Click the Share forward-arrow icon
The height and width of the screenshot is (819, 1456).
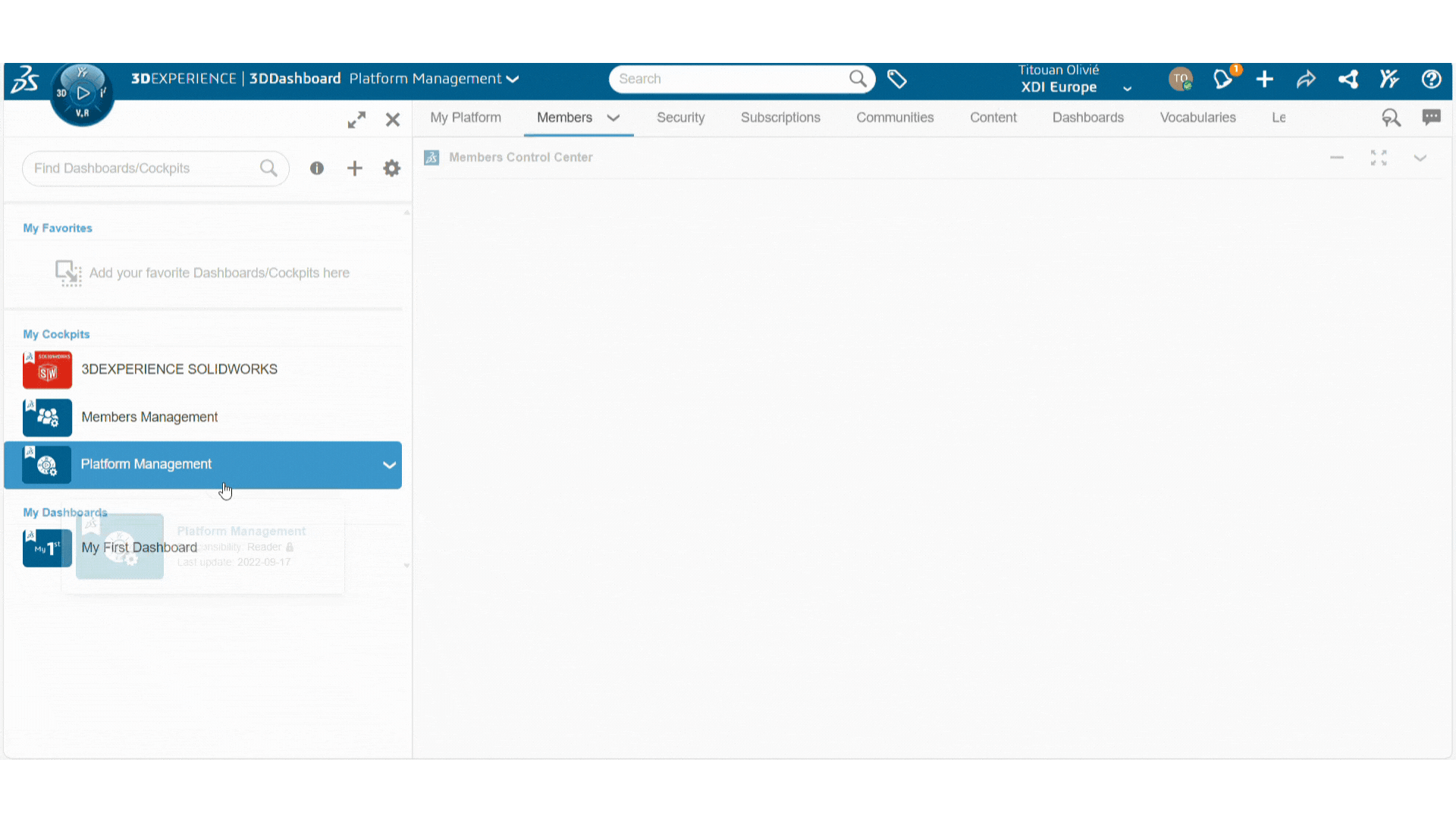1306,79
